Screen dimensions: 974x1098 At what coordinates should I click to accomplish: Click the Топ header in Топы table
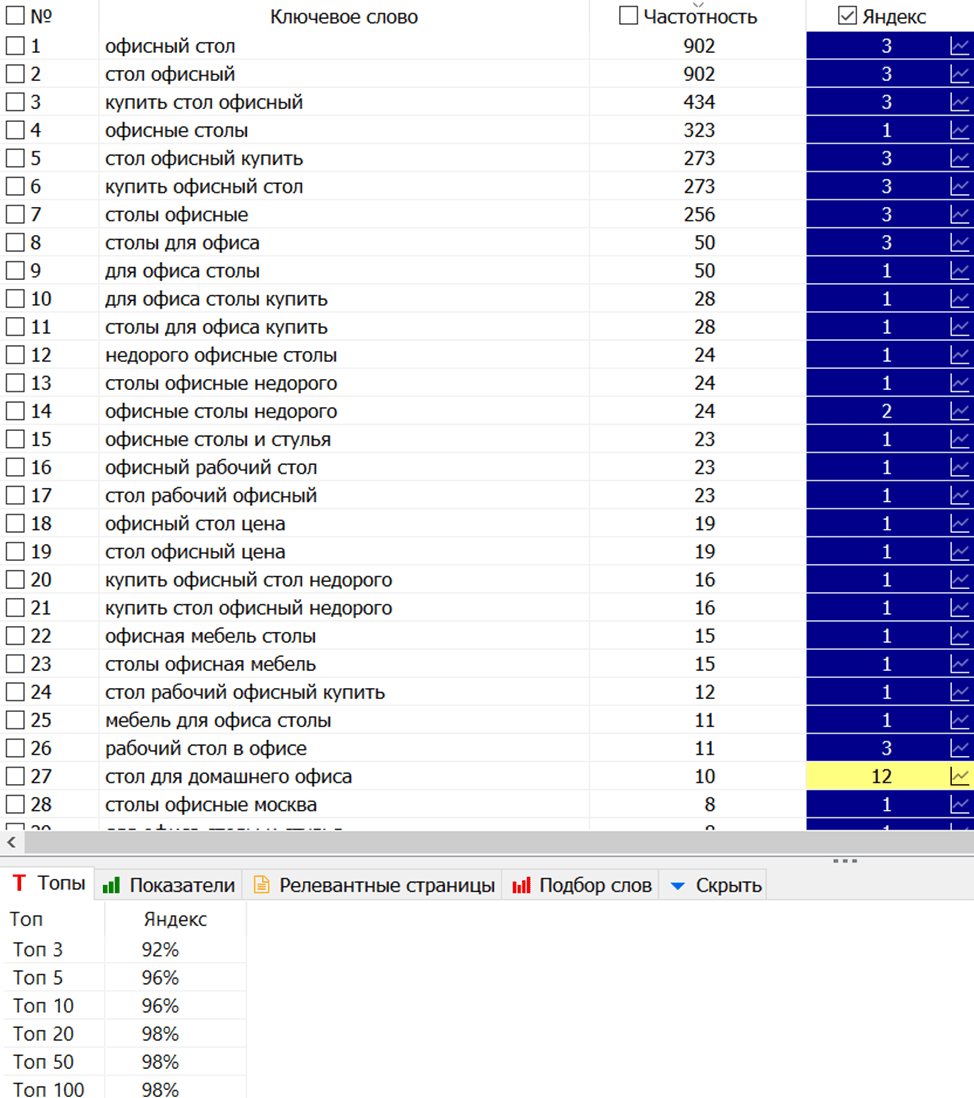pos(26,919)
